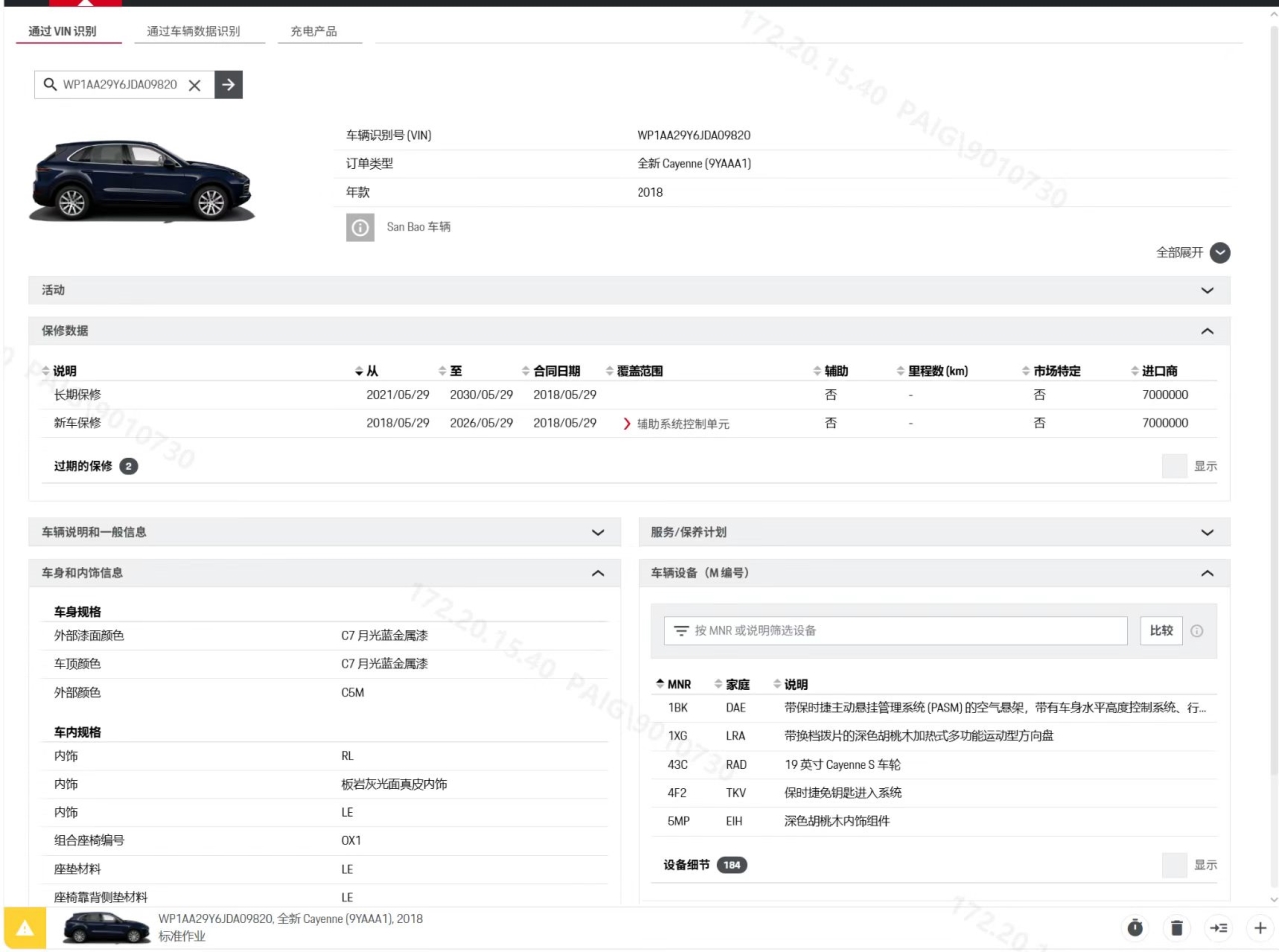Click the 比较 button
This screenshot has height=952, width=1279.
1161,631
